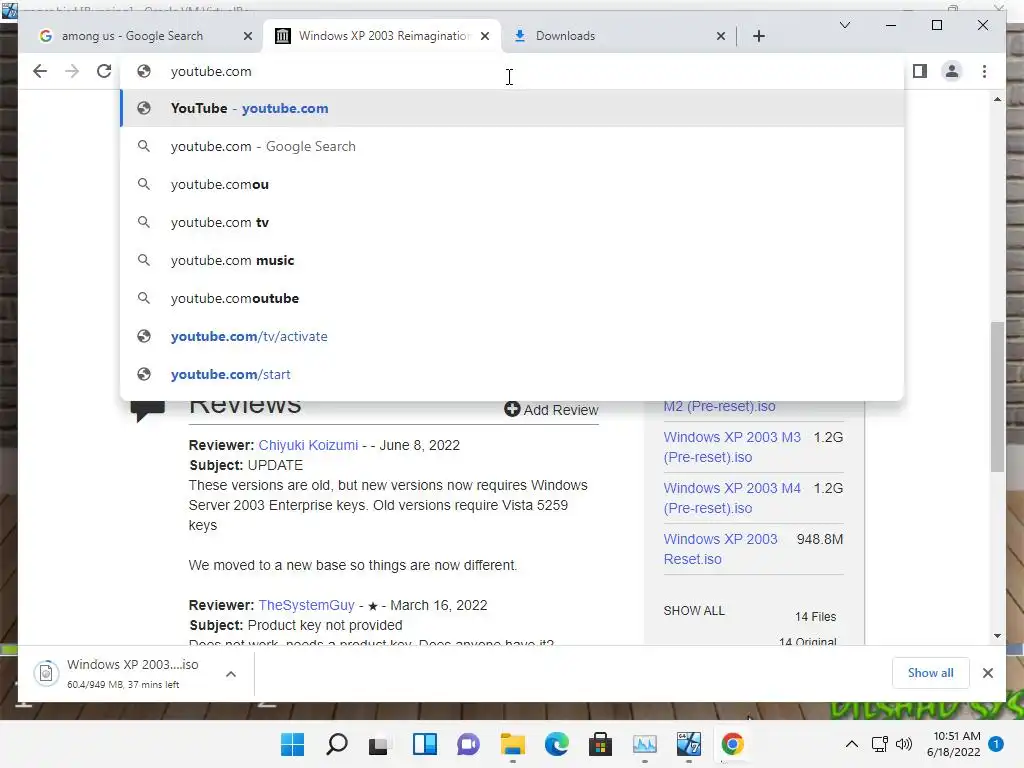This screenshot has width=1024, height=768.
Task: Open reviewer Chiyuki Koizumi's profile
Action: (308, 445)
